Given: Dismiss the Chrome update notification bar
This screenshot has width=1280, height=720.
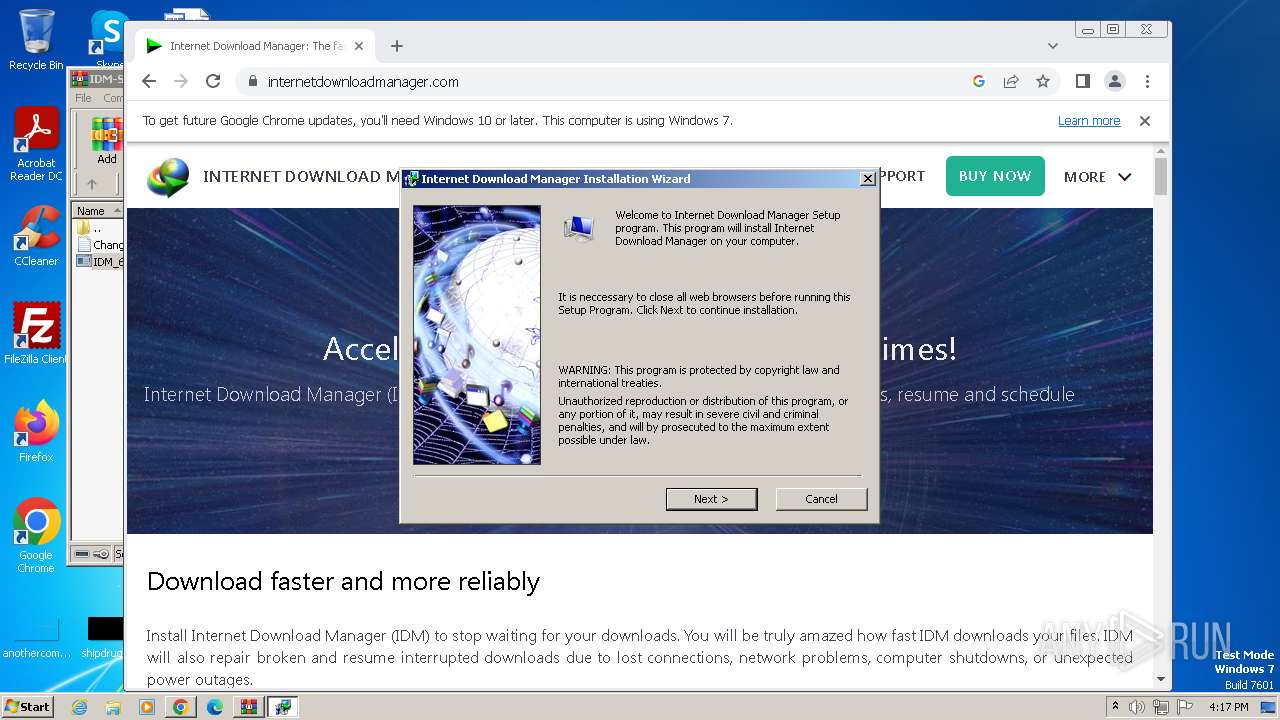Looking at the screenshot, I should pos(1145,121).
